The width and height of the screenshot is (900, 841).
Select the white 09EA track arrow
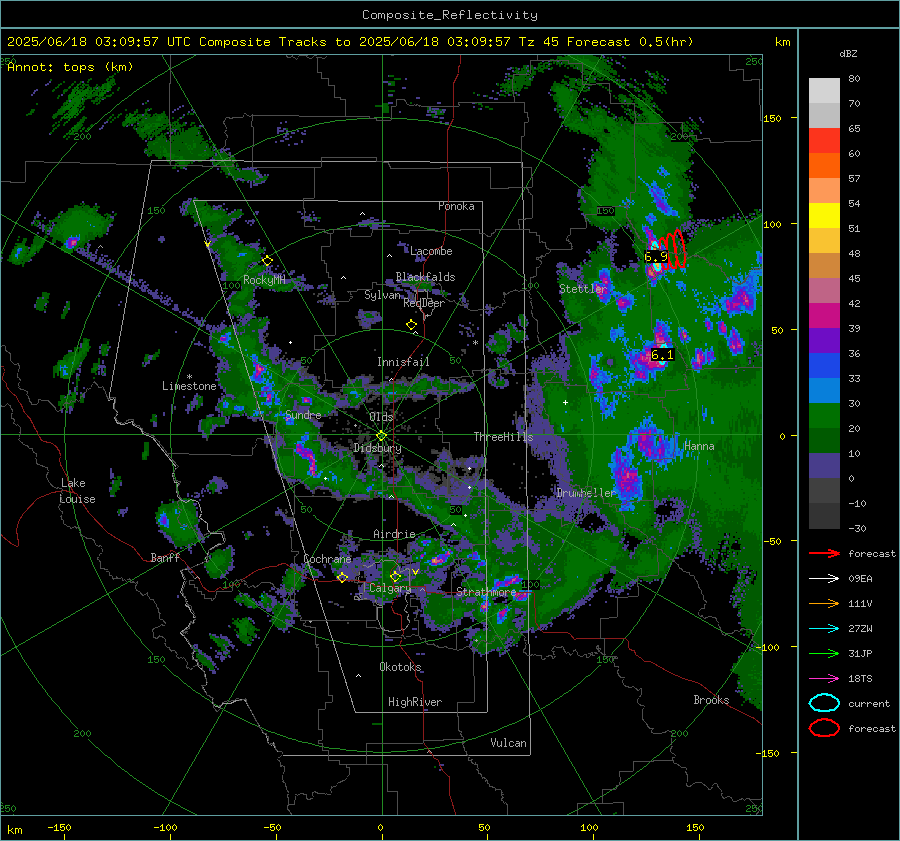[824, 579]
